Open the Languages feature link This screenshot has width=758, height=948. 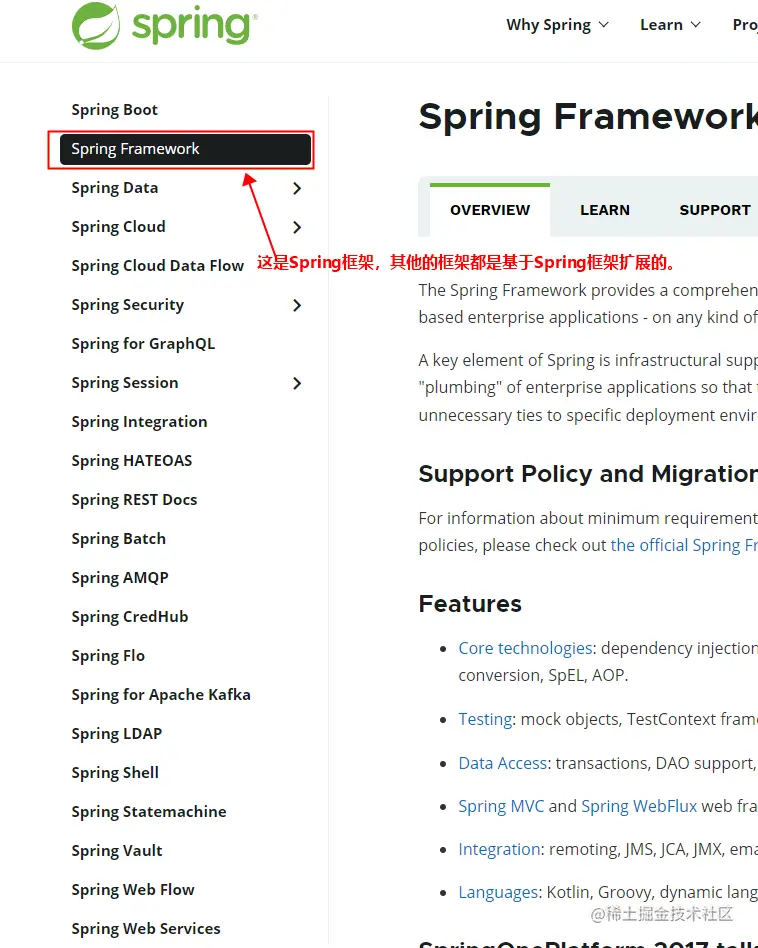[x=498, y=892]
